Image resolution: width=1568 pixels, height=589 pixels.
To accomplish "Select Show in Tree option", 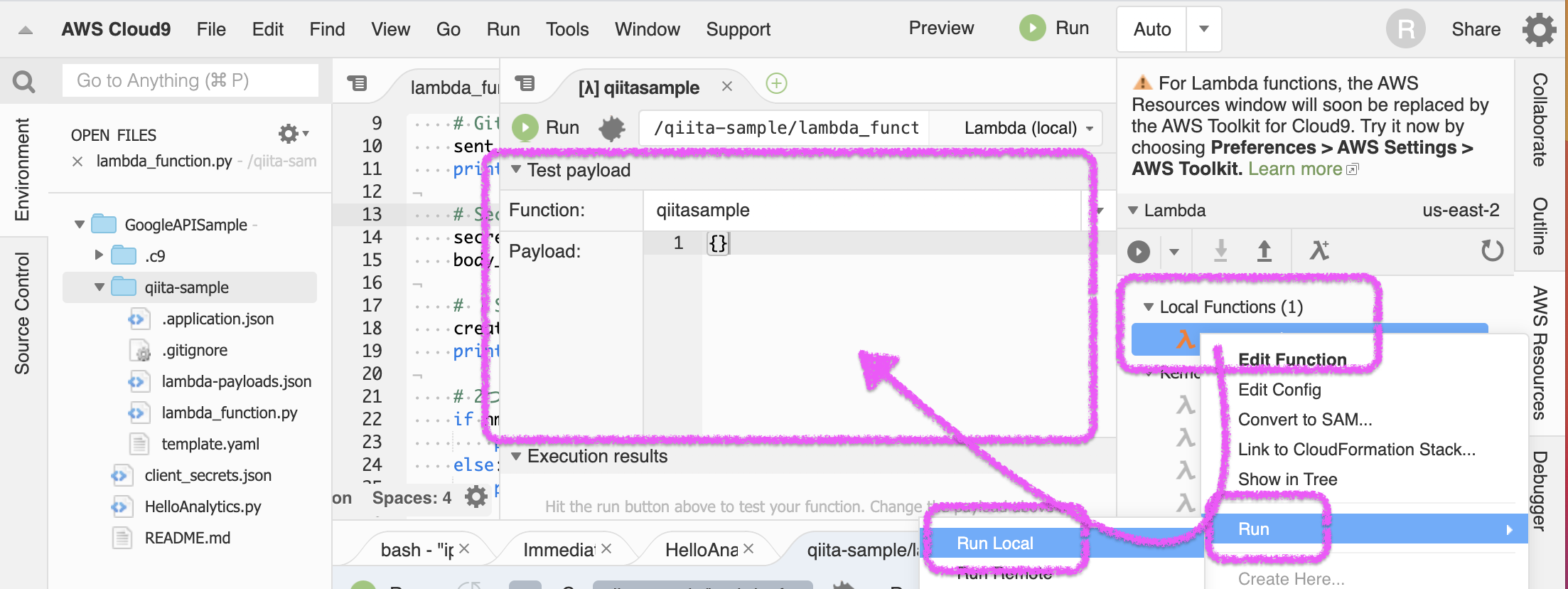I will (1287, 479).
